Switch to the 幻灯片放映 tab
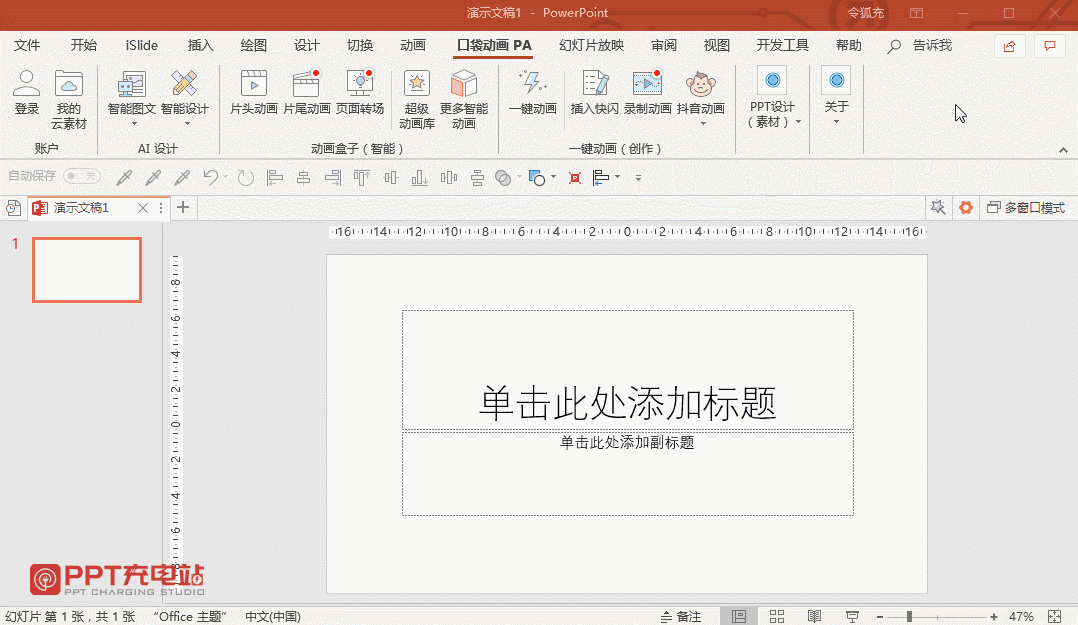Image resolution: width=1078 pixels, height=625 pixels. tap(591, 45)
